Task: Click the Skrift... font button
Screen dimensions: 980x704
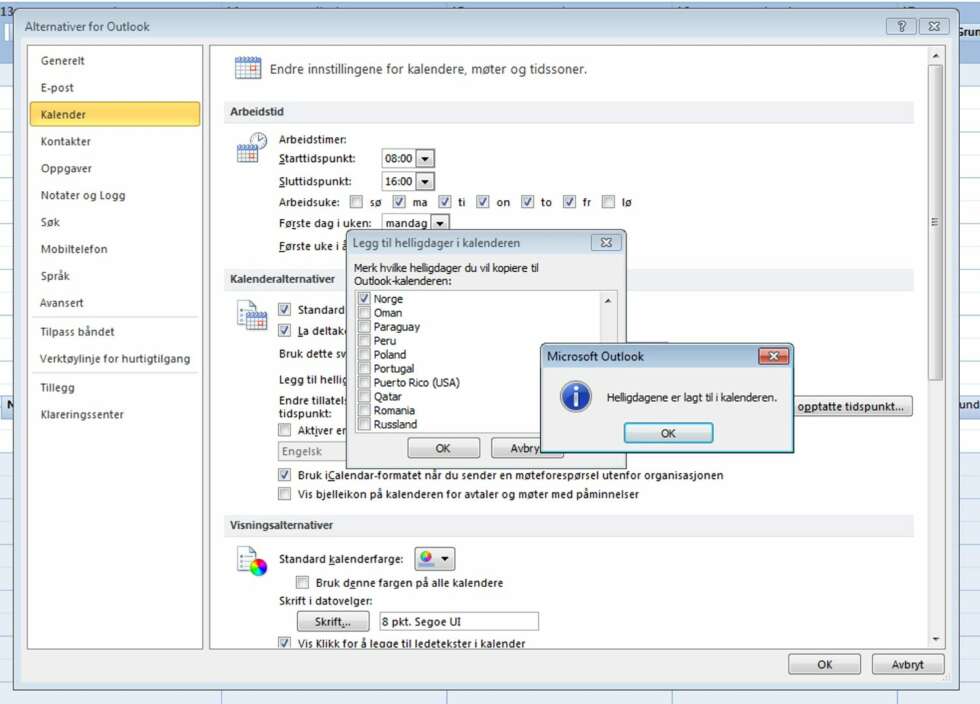Action: pos(332,621)
